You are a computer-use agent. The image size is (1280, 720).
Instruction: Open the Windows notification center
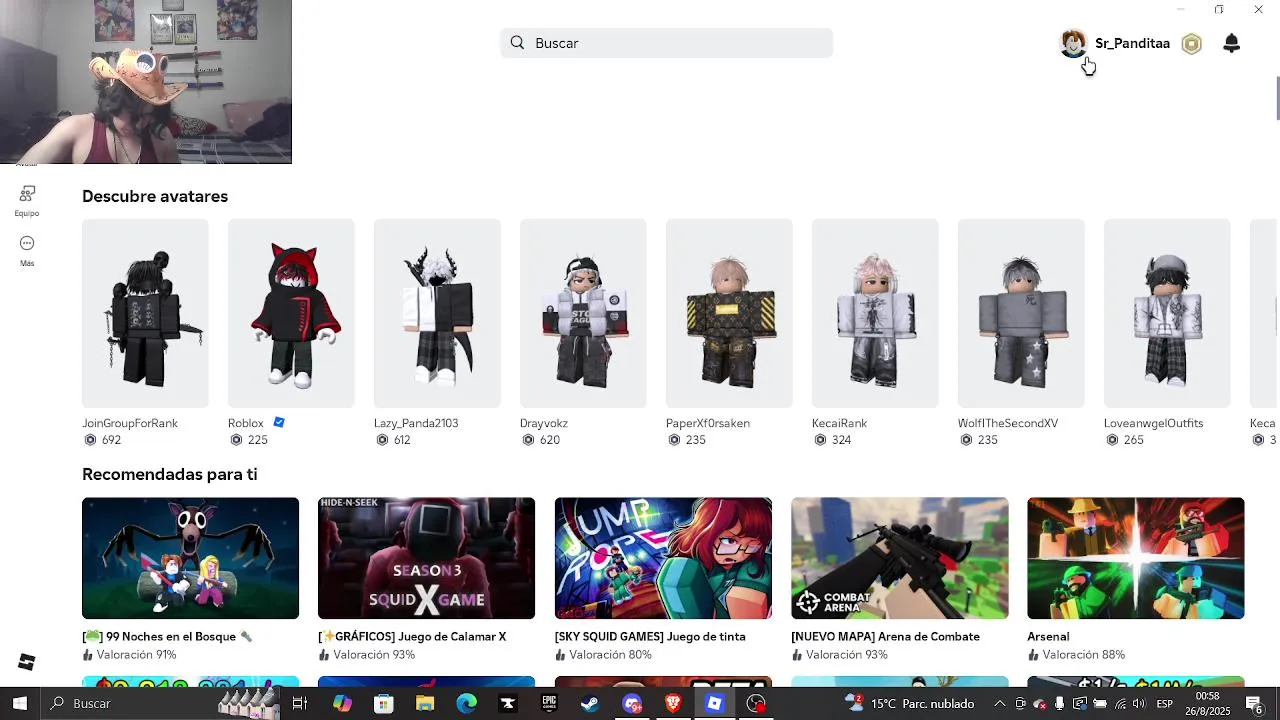[1253, 703]
